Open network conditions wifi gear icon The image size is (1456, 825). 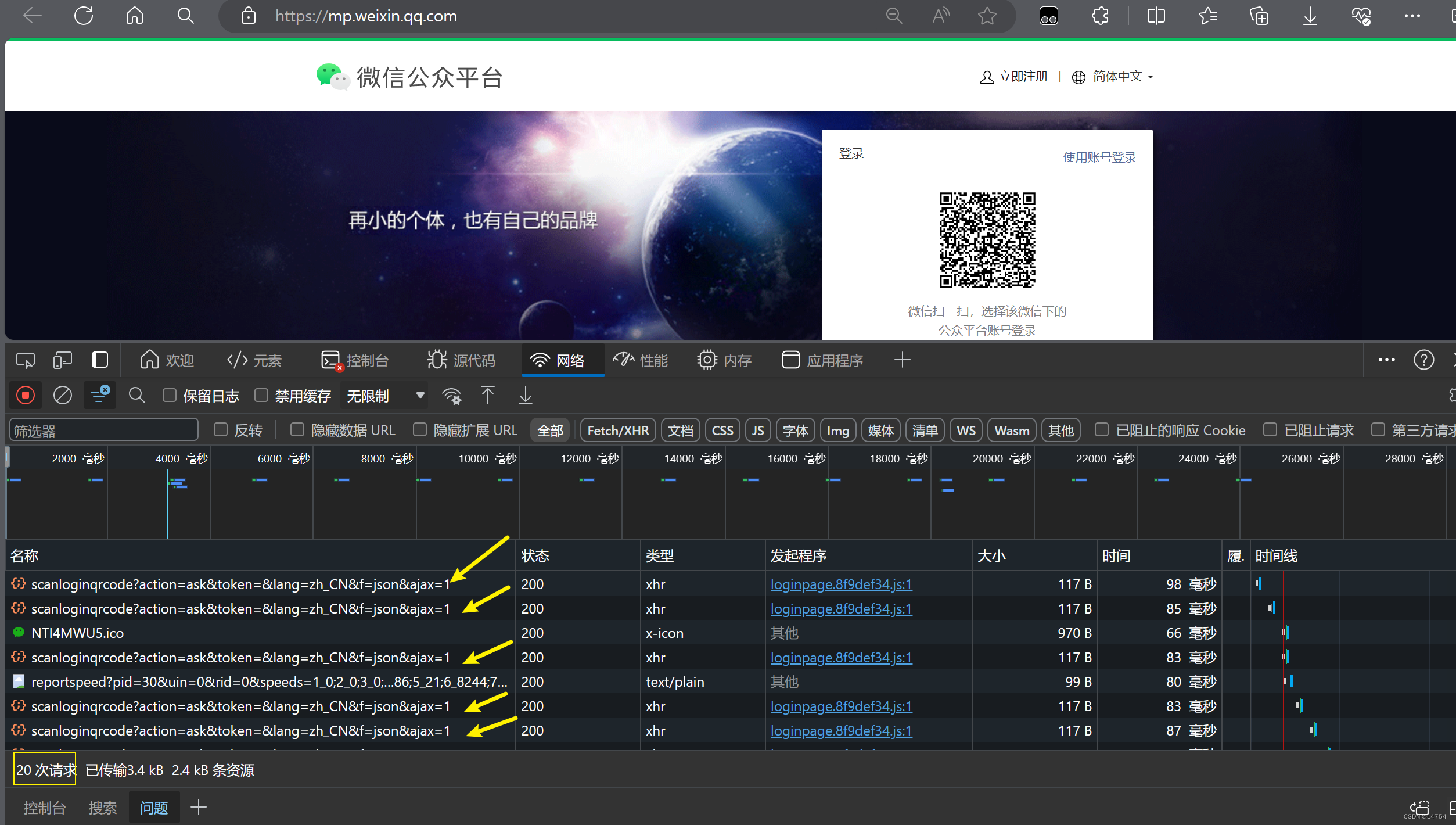pyautogui.click(x=452, y=396)
